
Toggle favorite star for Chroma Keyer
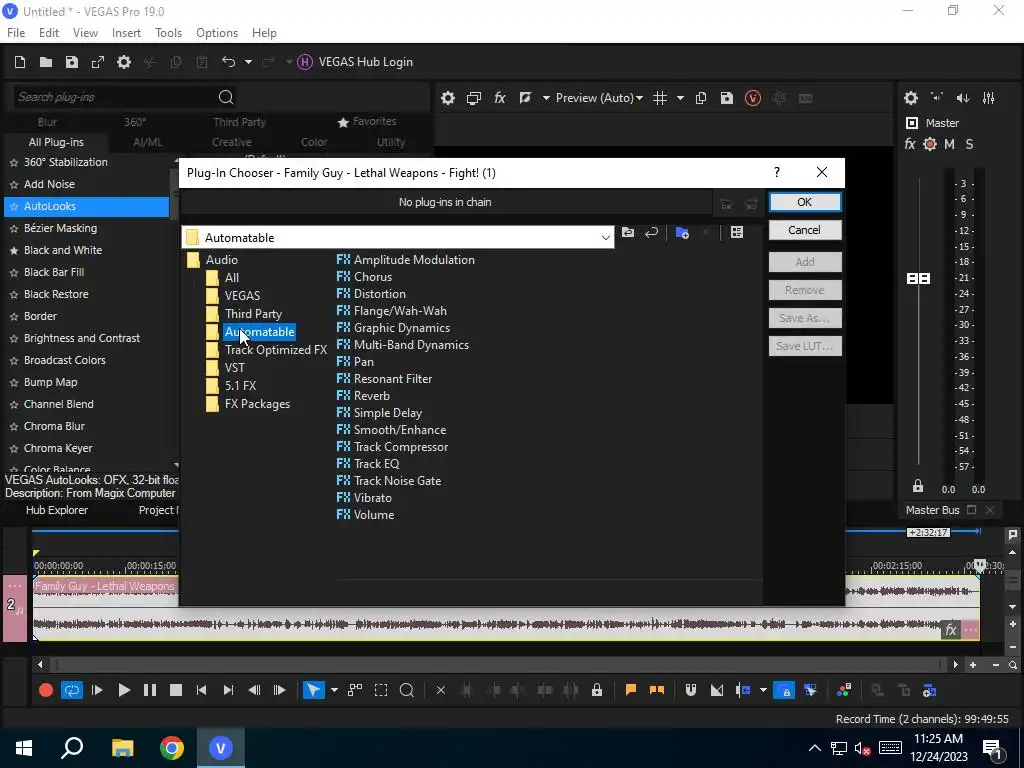(x=13, y=449)
